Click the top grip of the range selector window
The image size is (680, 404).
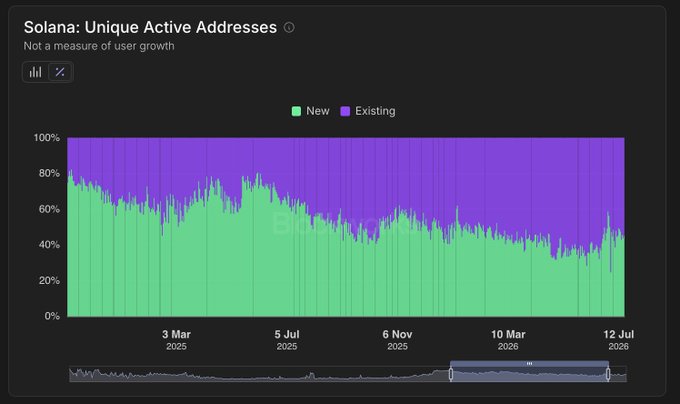tap(530, 364)
